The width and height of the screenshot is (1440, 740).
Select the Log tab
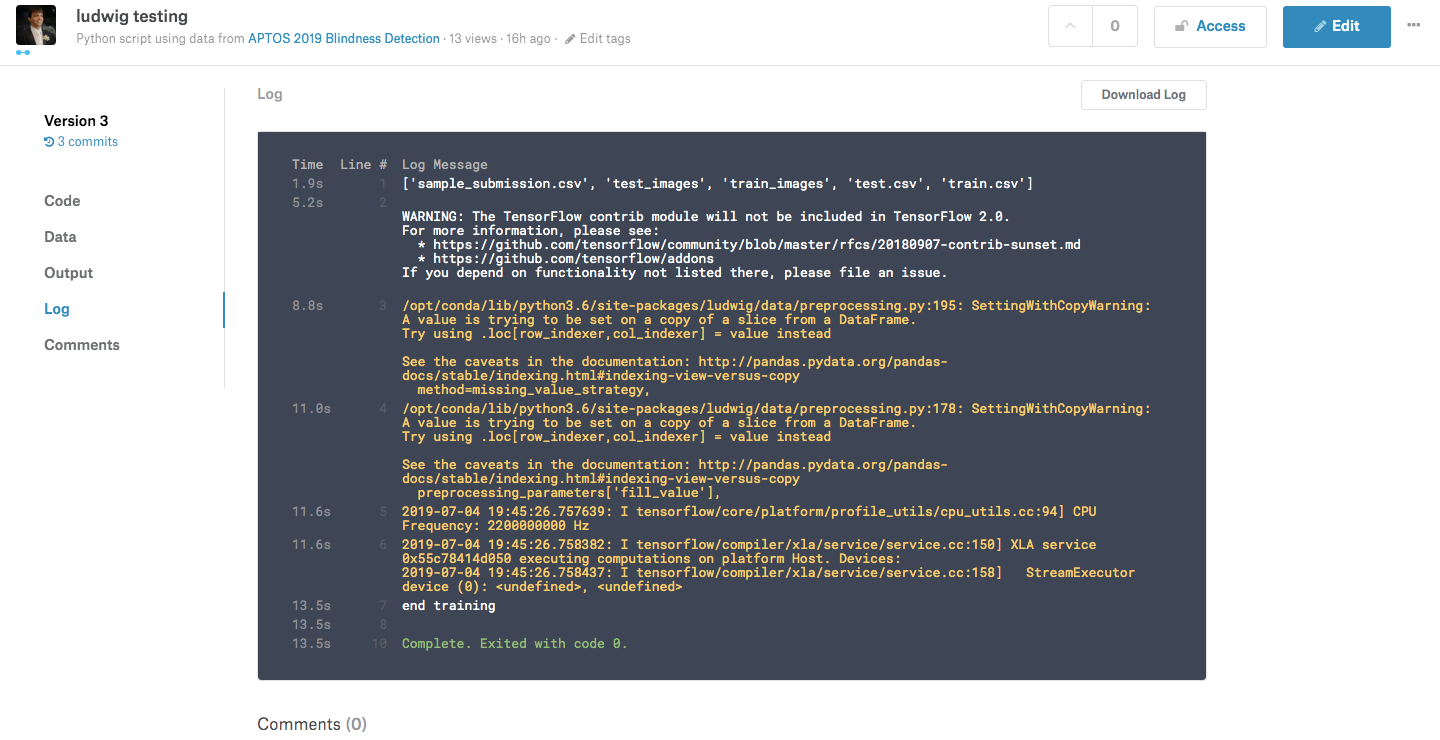(56, 308)
